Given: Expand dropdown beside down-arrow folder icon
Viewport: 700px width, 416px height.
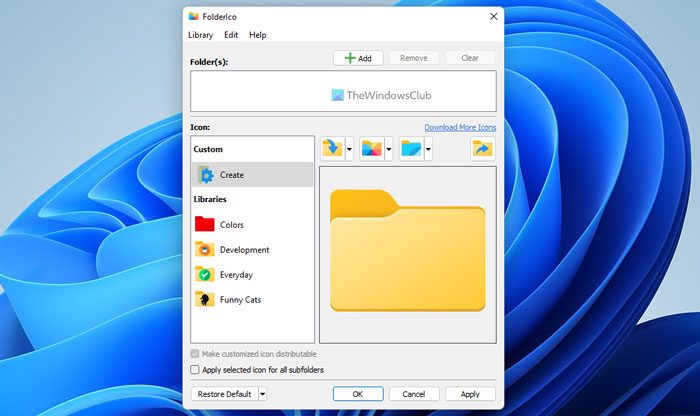Looking at the screenshot, I should click(x=349, y=149).
